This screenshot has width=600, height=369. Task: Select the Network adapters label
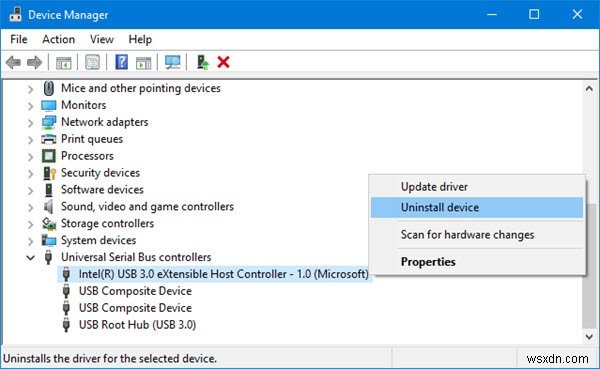[104, 122]
